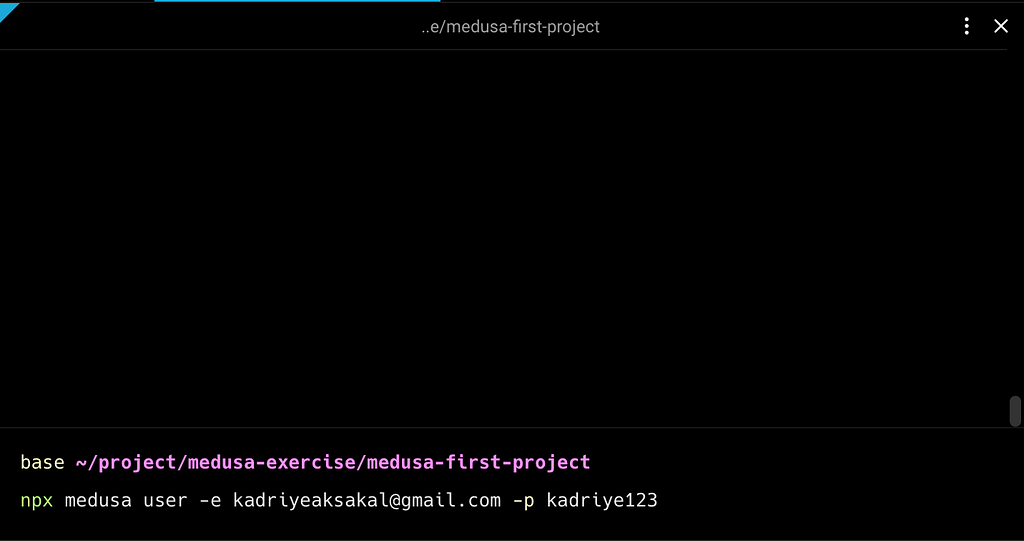The image size is (1024, 541).
Task: Click the kadriyeaksakal@gmail.com email argument
Action: [x=366, y=500]
